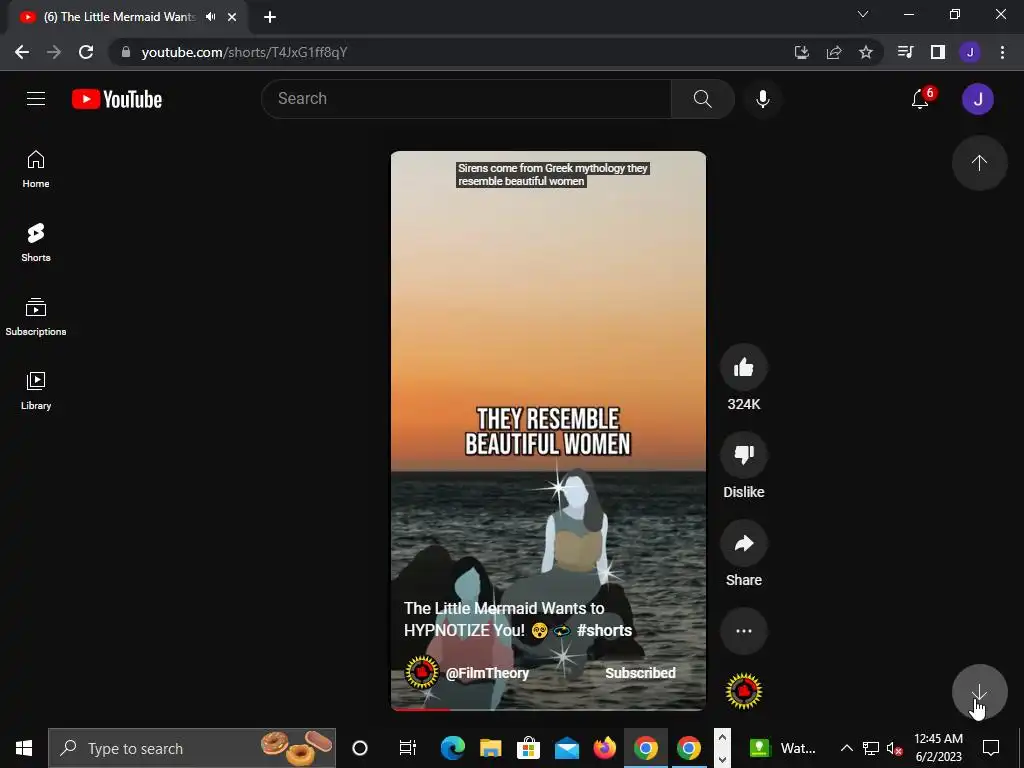Go to the next short with the down arrow

point(979,692)
